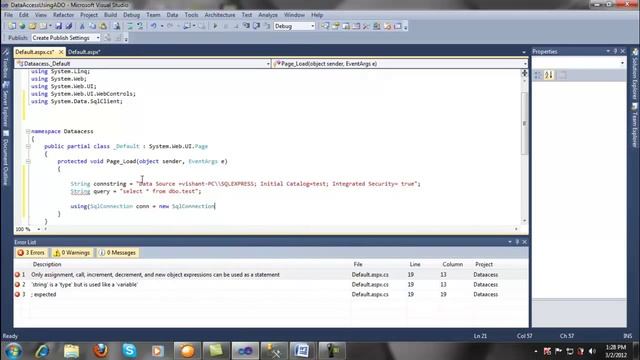Click the Windows Start orb
The width and height of the screenshot is (640, 360).
[13, 351]
